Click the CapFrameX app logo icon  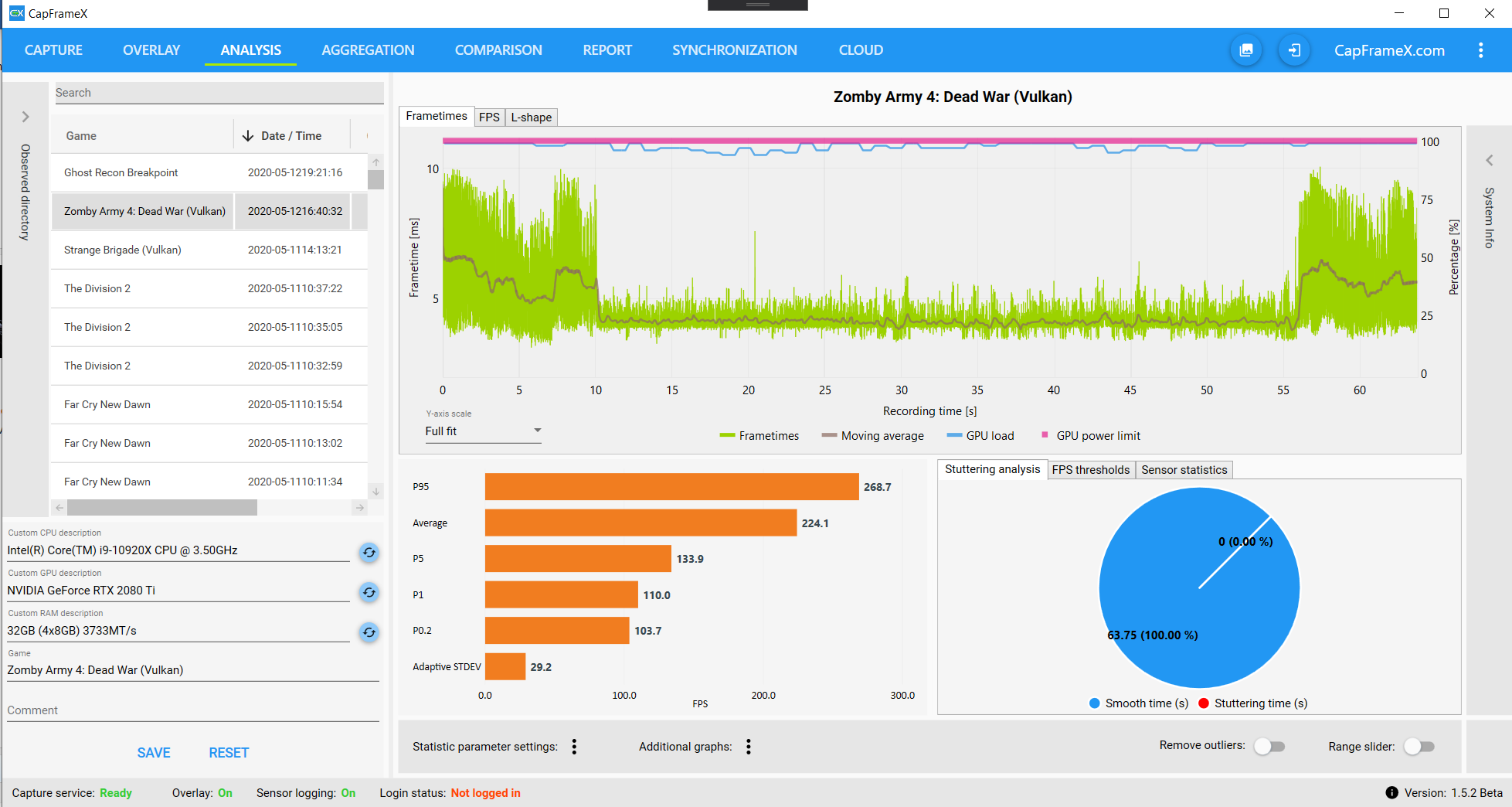pos(16,13)
